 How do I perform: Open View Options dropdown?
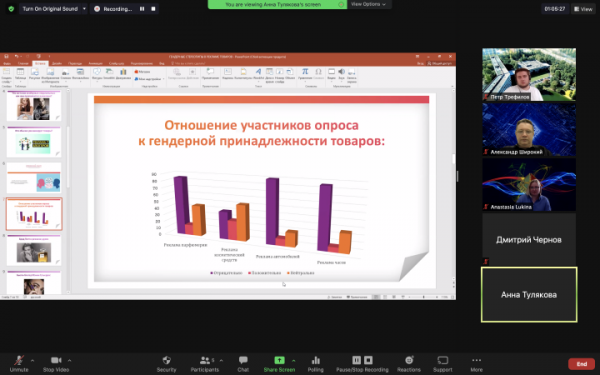point(368,4)
